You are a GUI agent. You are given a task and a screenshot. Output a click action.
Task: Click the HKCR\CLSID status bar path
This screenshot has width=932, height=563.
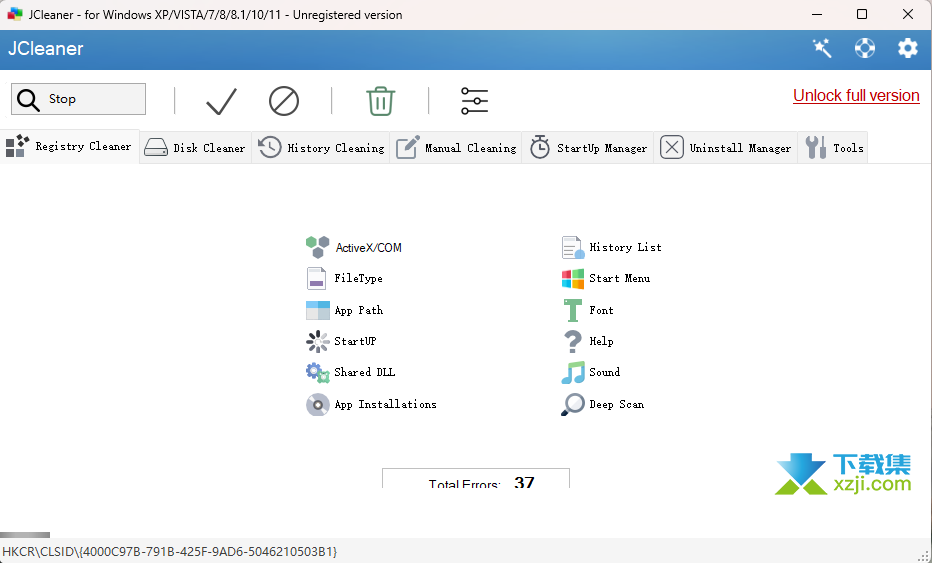tap(170, 552)
